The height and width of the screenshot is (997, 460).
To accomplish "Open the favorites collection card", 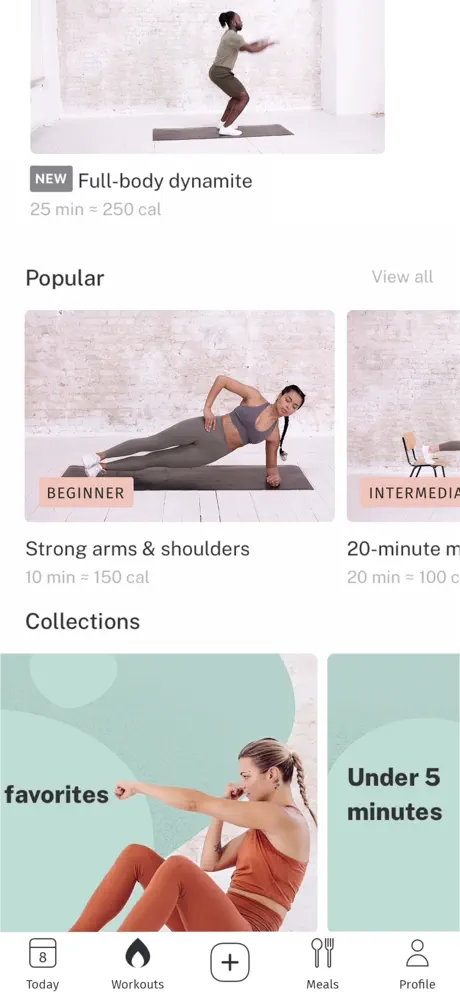I will [158, 792].
